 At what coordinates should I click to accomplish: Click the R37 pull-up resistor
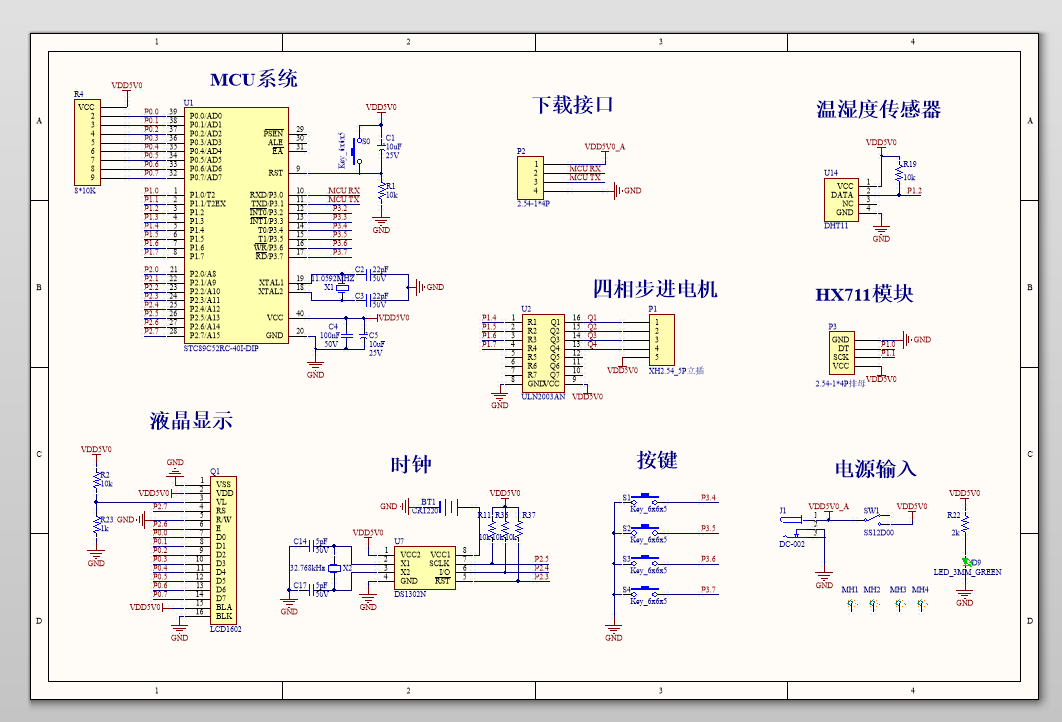(x=518, y=530)
